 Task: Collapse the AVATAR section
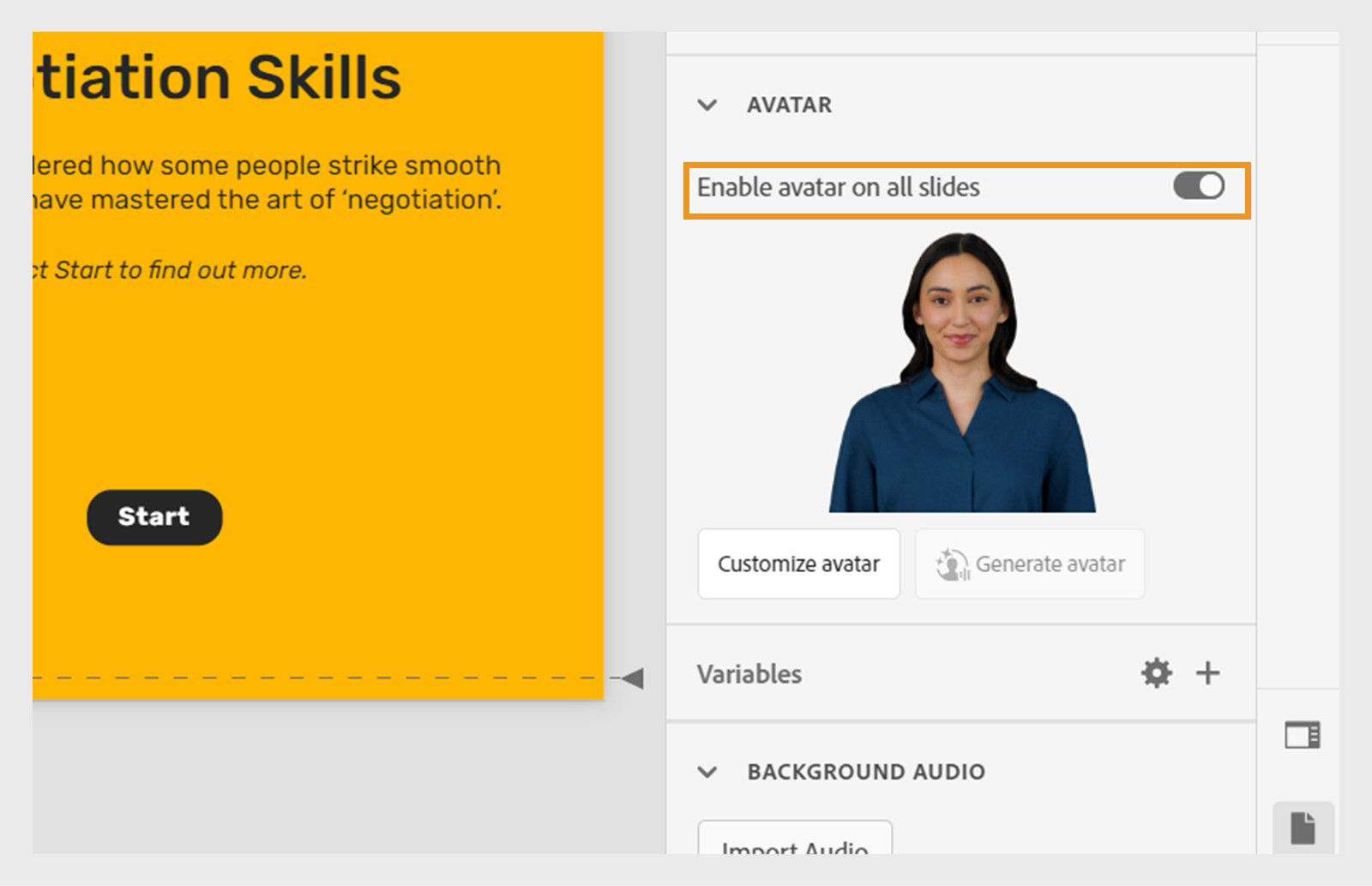tap(707, 105)
